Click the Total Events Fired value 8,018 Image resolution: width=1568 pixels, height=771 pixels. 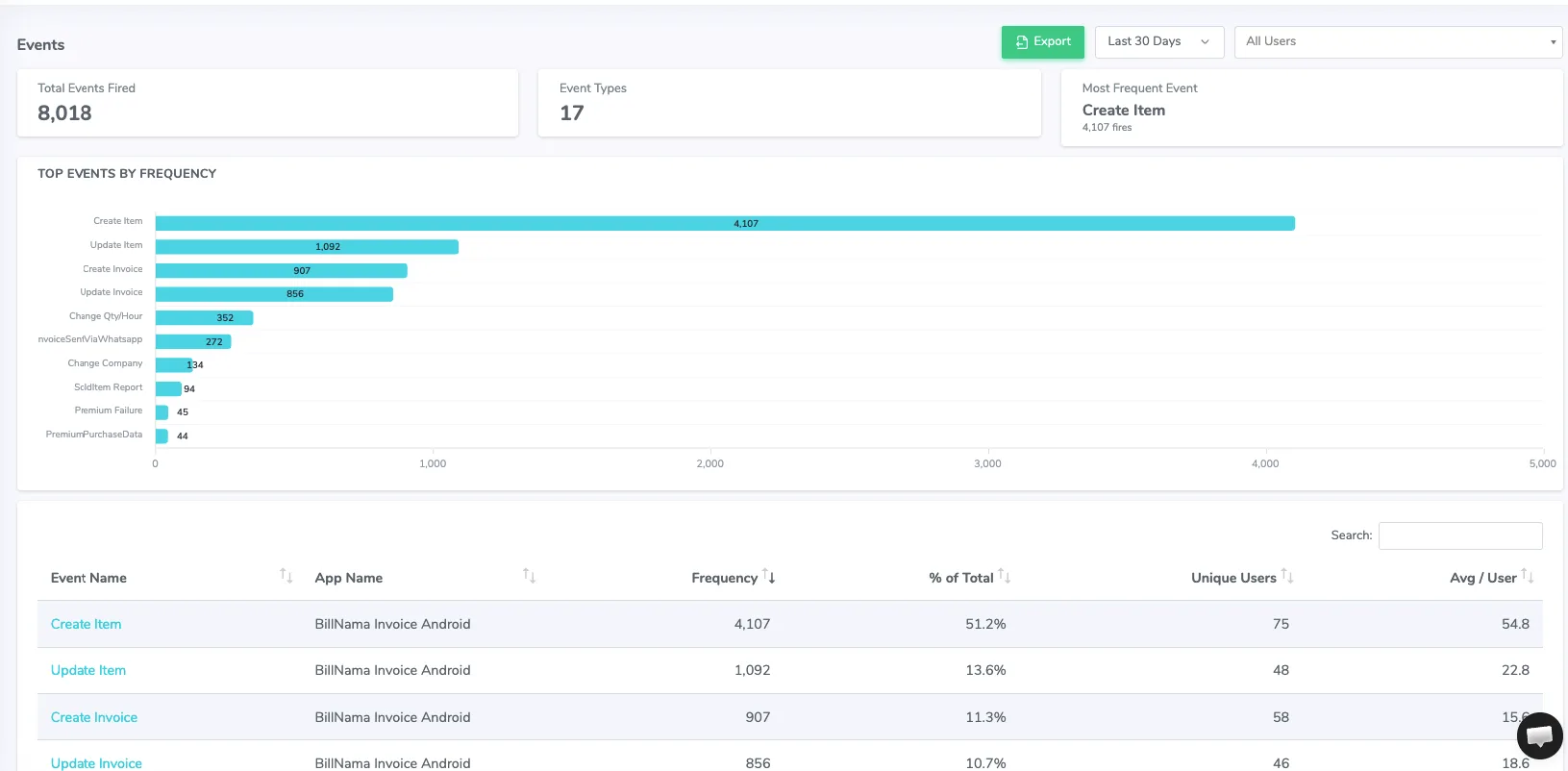[x=64, y=113]
